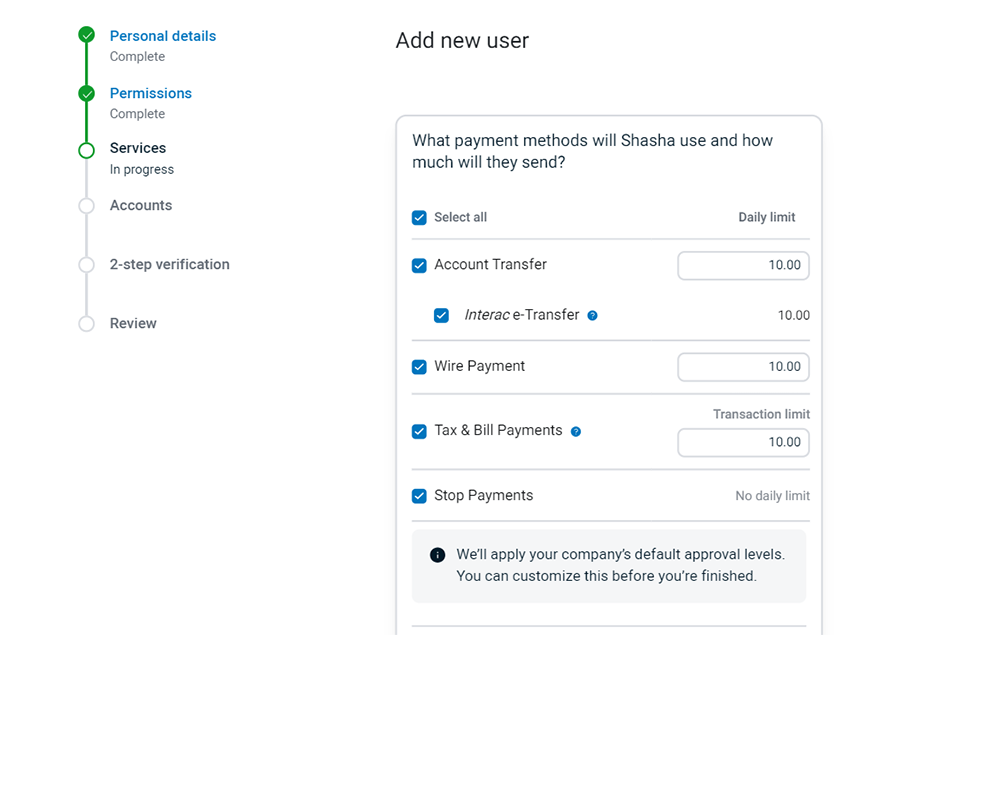The image size is (1000, 800).
Task: Click the in-progress circle beside Services
Action: [x=86, y=148]
